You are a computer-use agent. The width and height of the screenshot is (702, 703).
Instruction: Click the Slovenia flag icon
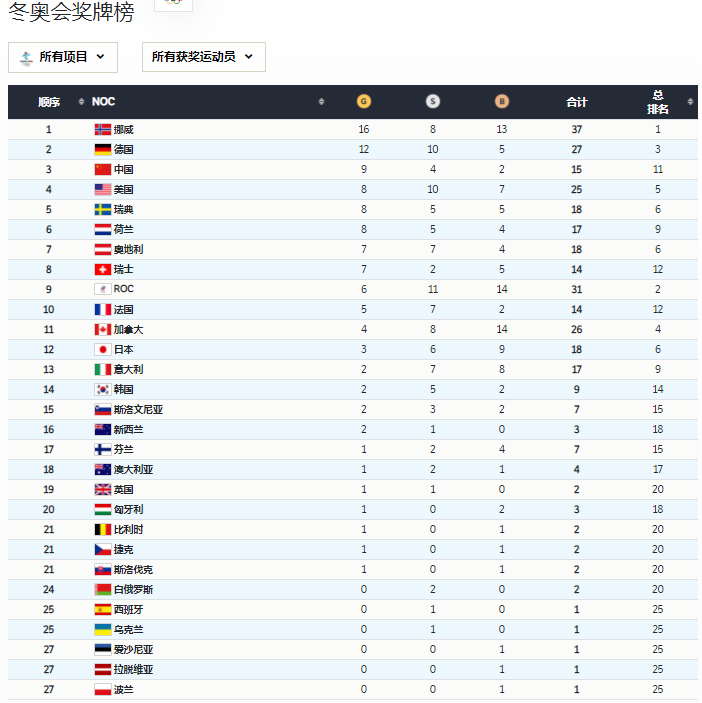[x=103, y=409]
